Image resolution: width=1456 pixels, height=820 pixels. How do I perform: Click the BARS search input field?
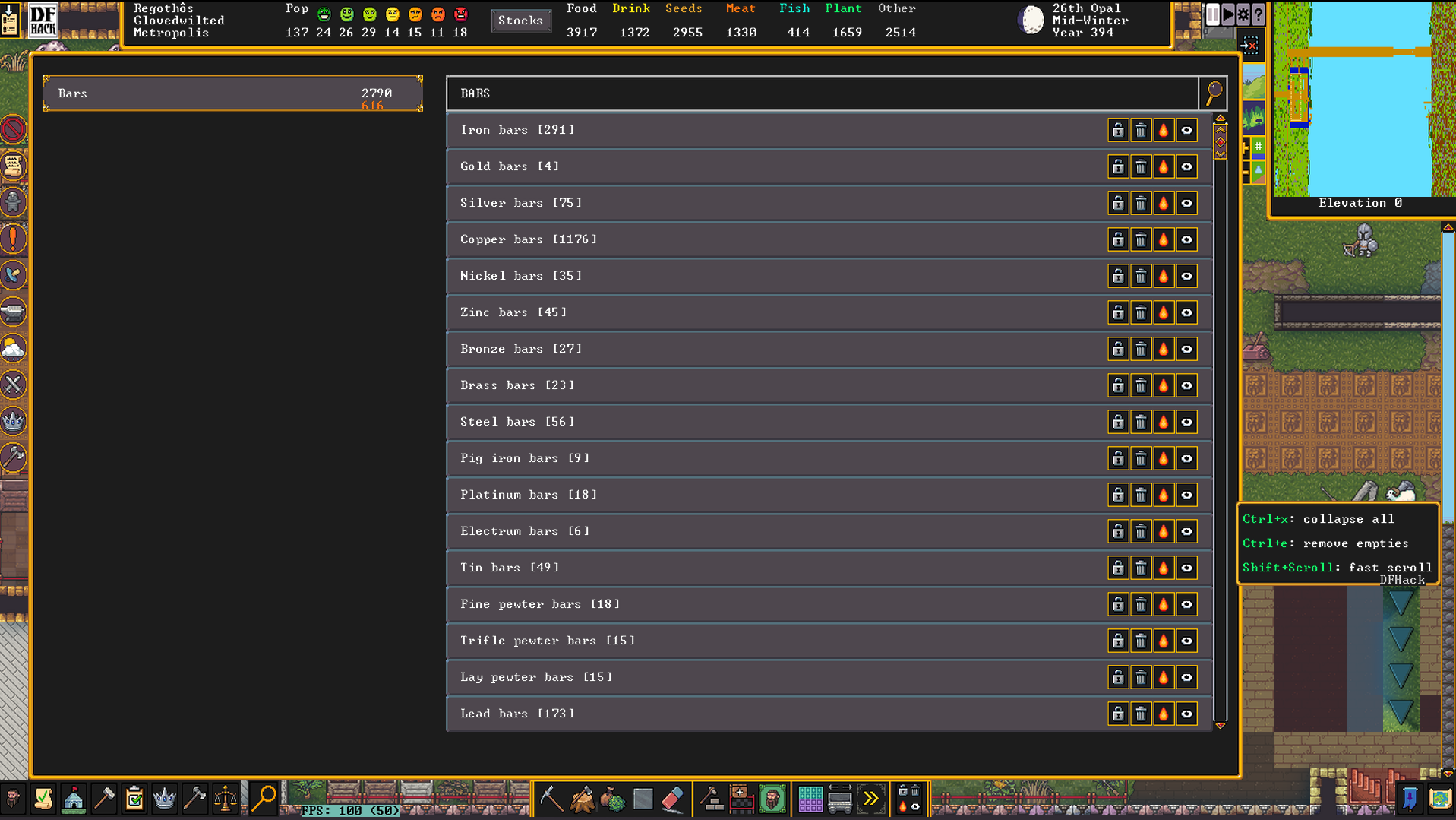coord(823,93)
